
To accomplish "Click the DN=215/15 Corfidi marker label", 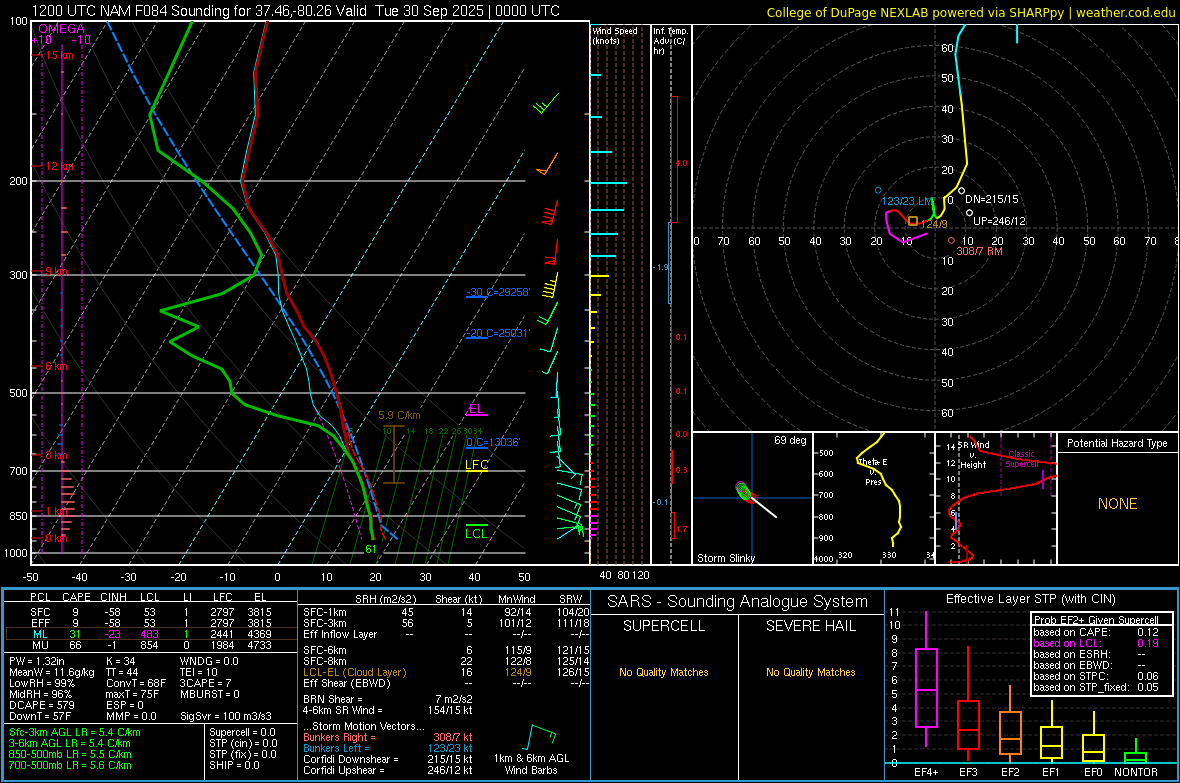I will click(x=991, y=200).
